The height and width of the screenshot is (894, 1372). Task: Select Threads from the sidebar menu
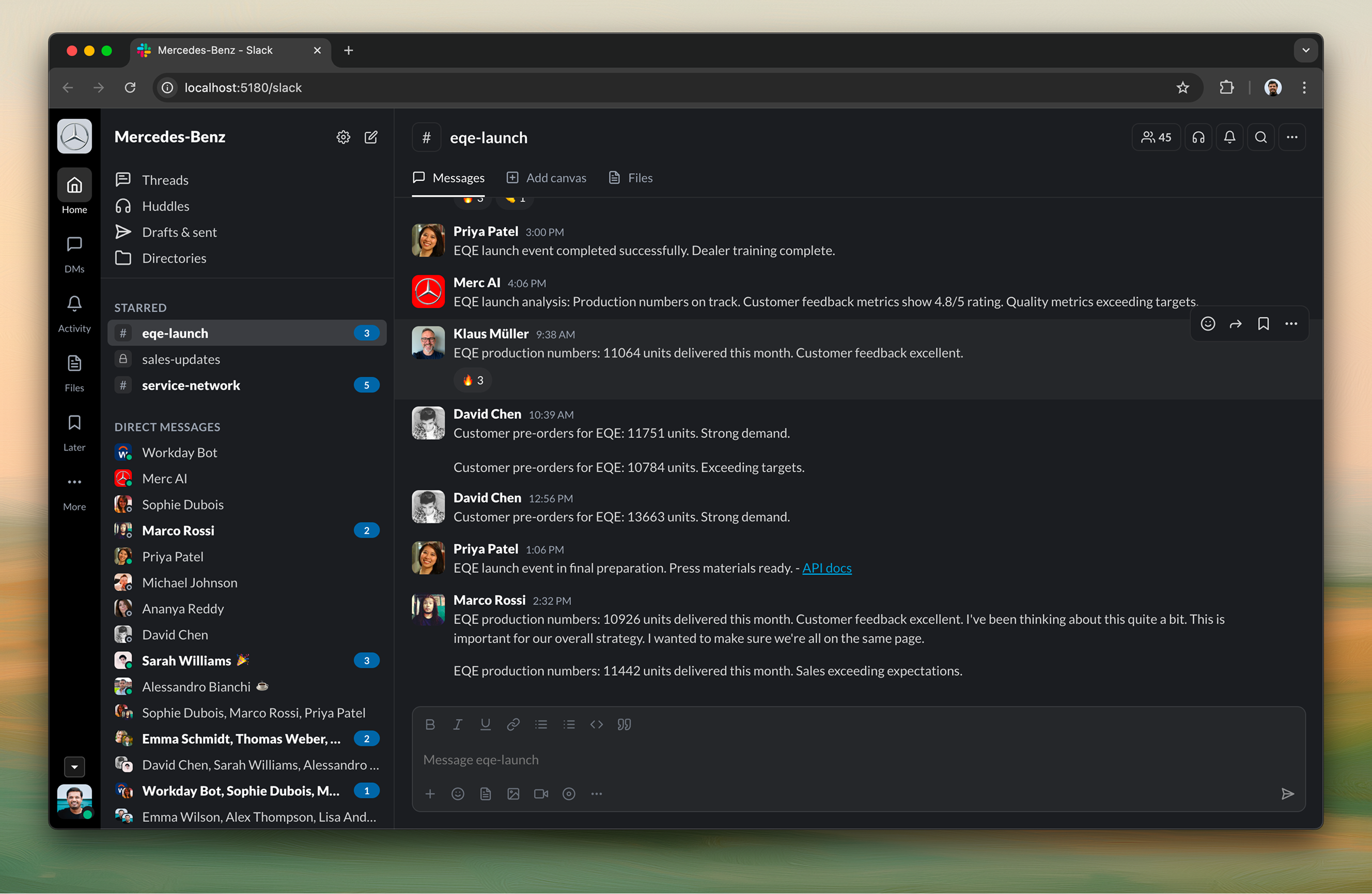pyautogui.click(x=165, y=179)
